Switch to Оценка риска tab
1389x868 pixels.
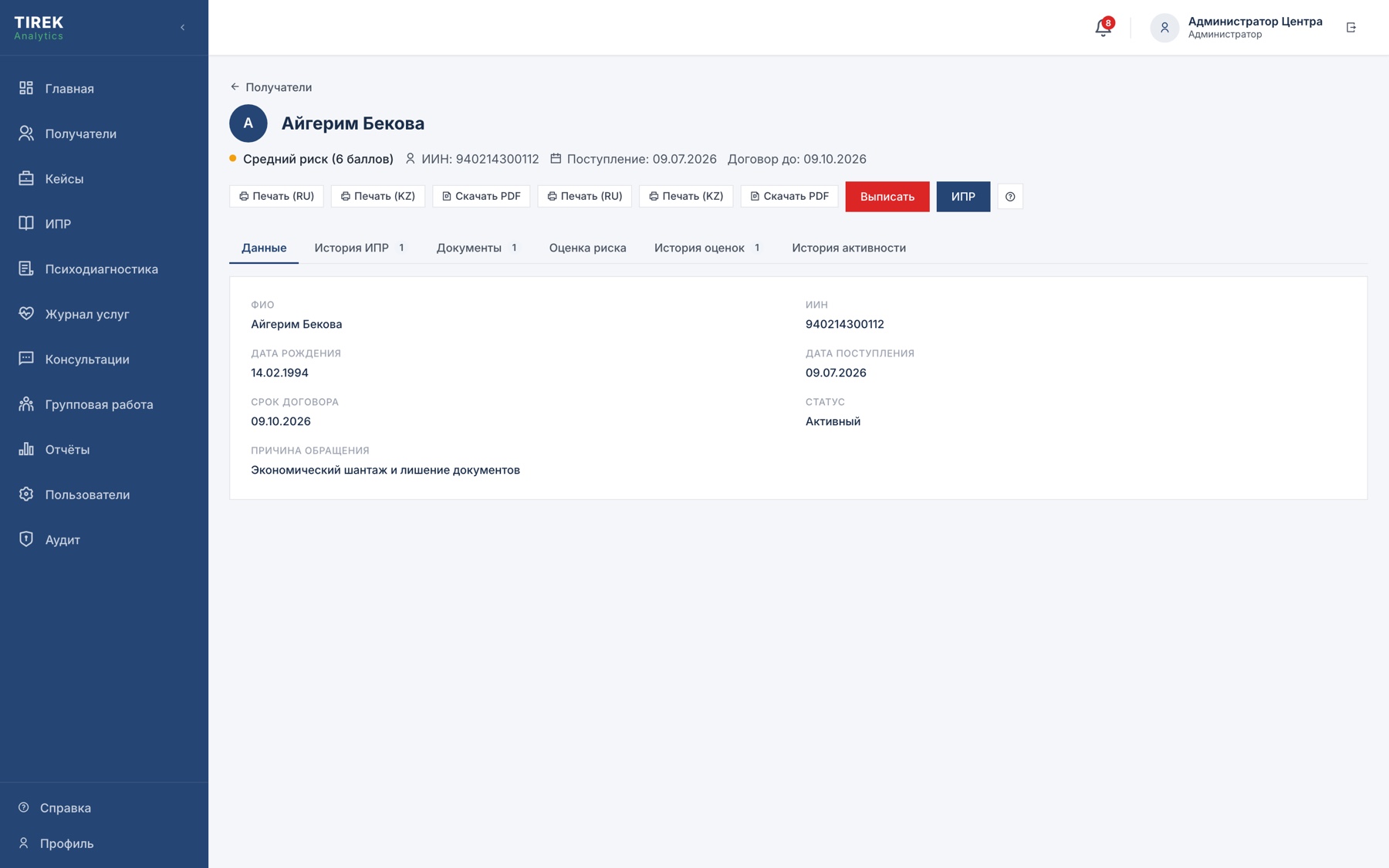(587, 248)
